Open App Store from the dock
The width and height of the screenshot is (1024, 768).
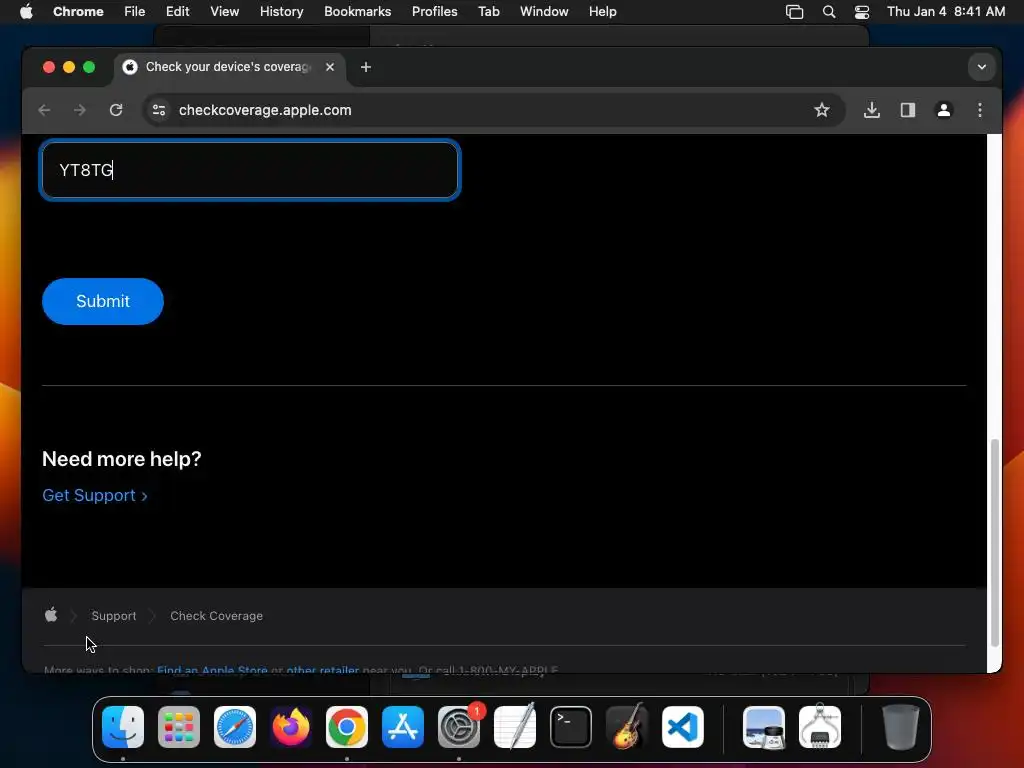click(x=403, y=726)
